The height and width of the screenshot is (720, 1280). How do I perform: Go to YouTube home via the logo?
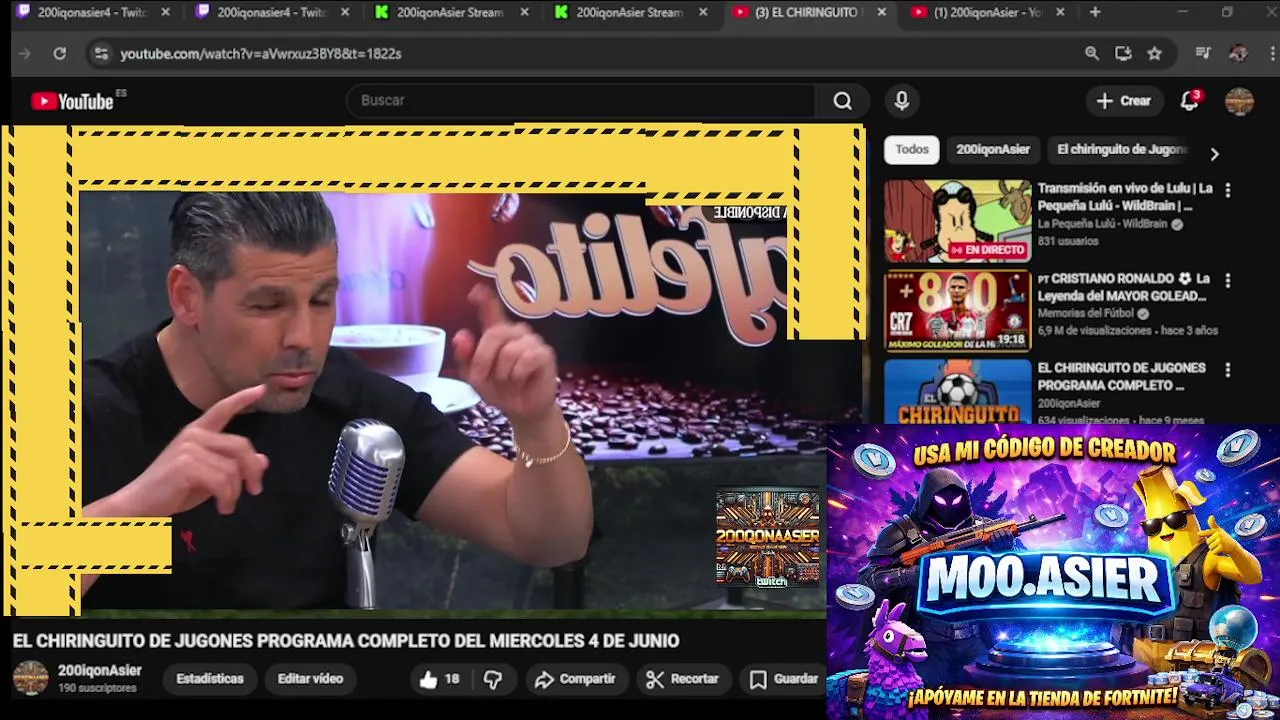click(72, 101)
